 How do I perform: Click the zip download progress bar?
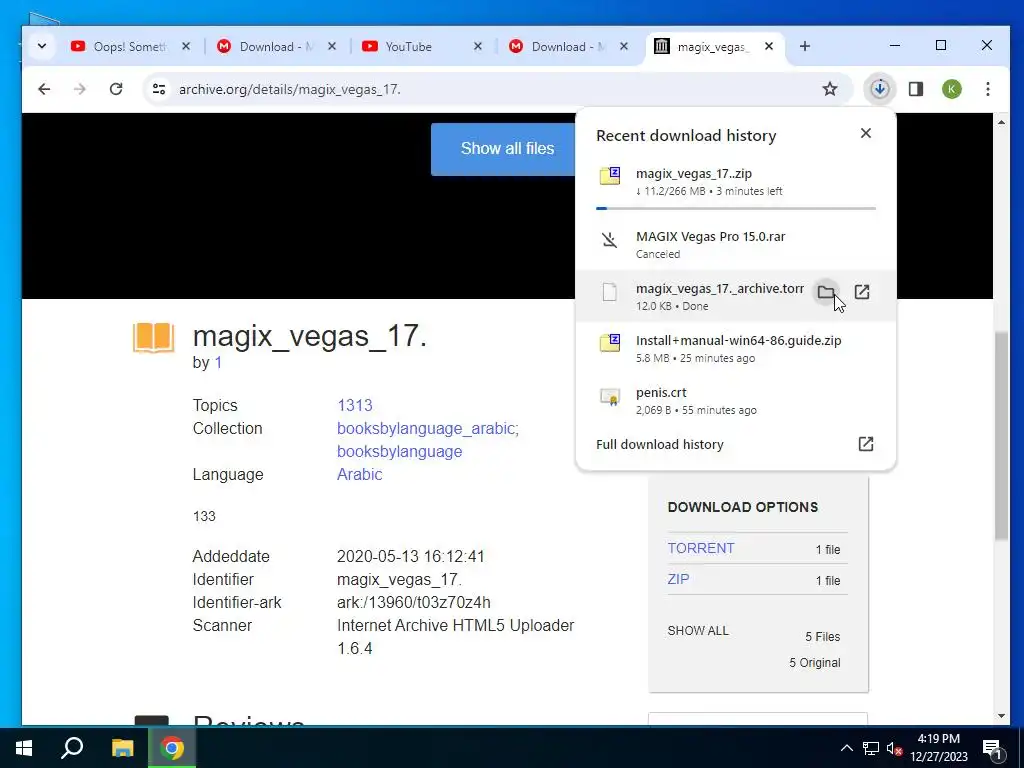[736, 208]
